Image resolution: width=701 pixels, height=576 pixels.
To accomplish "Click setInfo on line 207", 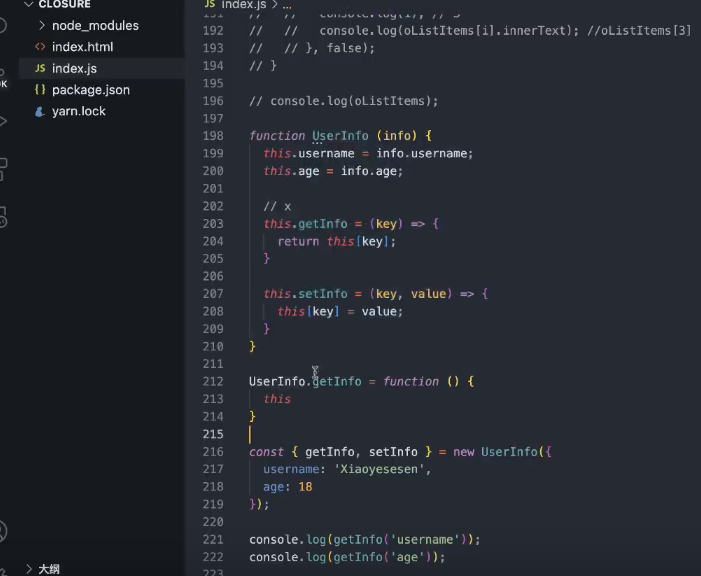I will click(x=323, y=294).
